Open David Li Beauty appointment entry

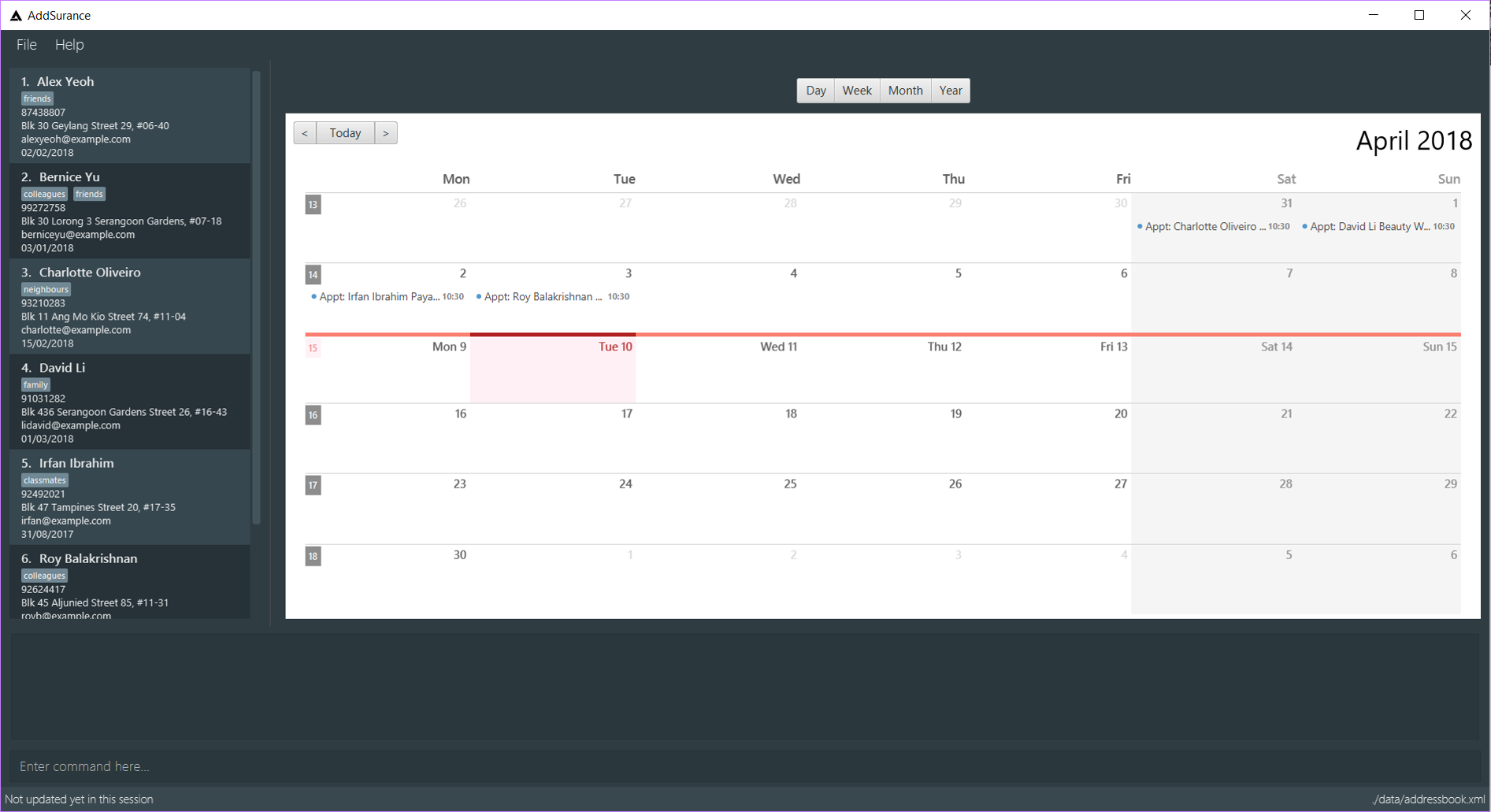point(1378,227)
